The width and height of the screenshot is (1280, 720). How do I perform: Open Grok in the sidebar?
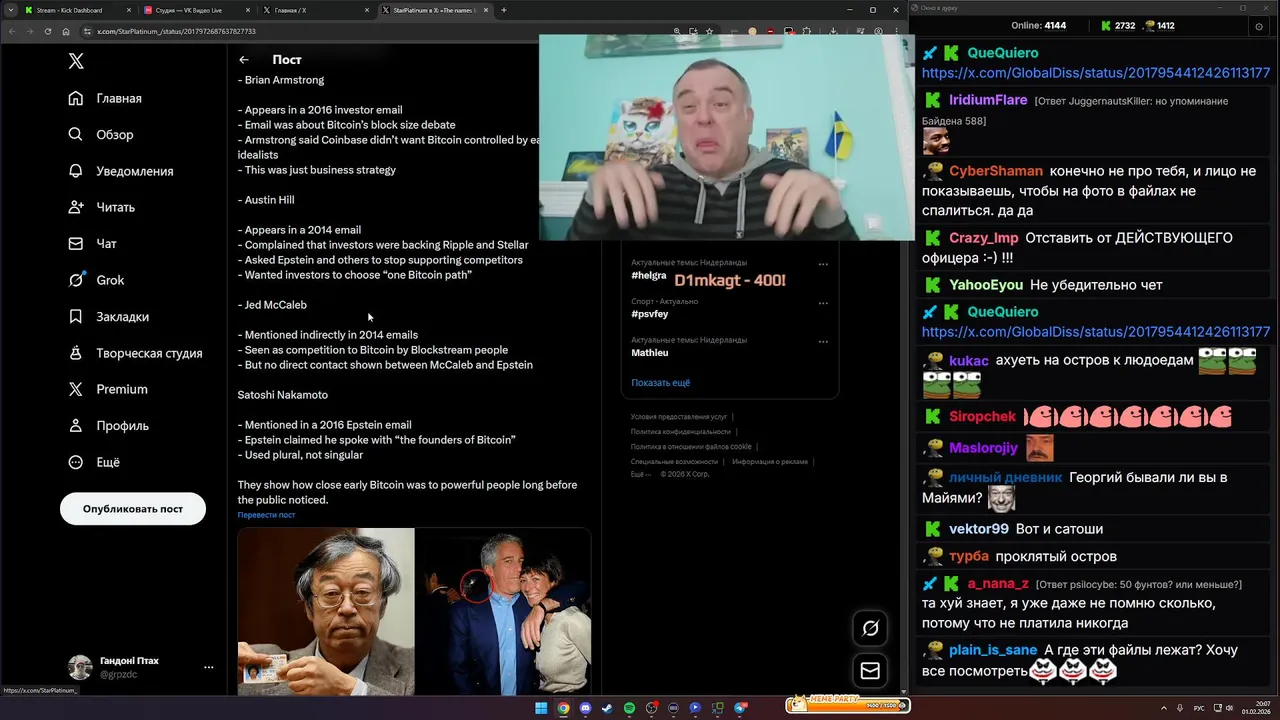(x=98, y=280)
